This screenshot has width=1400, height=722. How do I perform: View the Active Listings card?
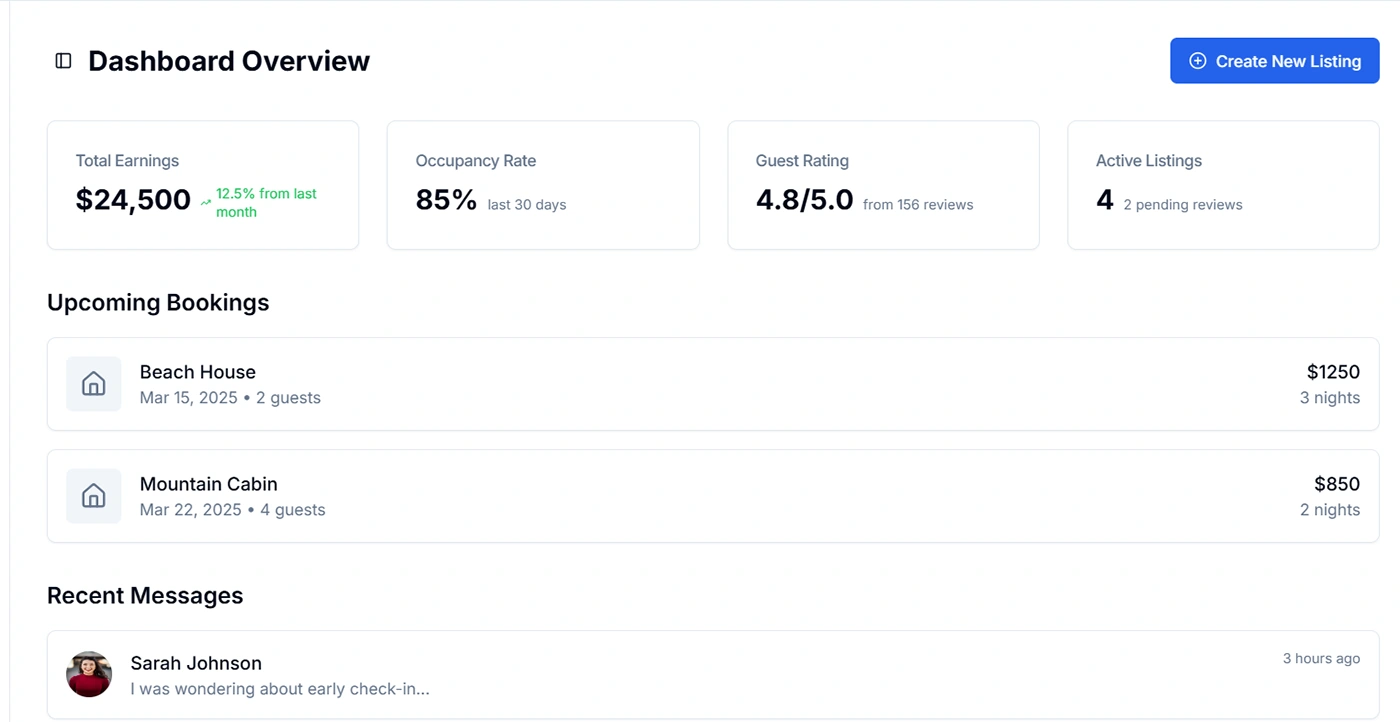tap(1223, 185)
